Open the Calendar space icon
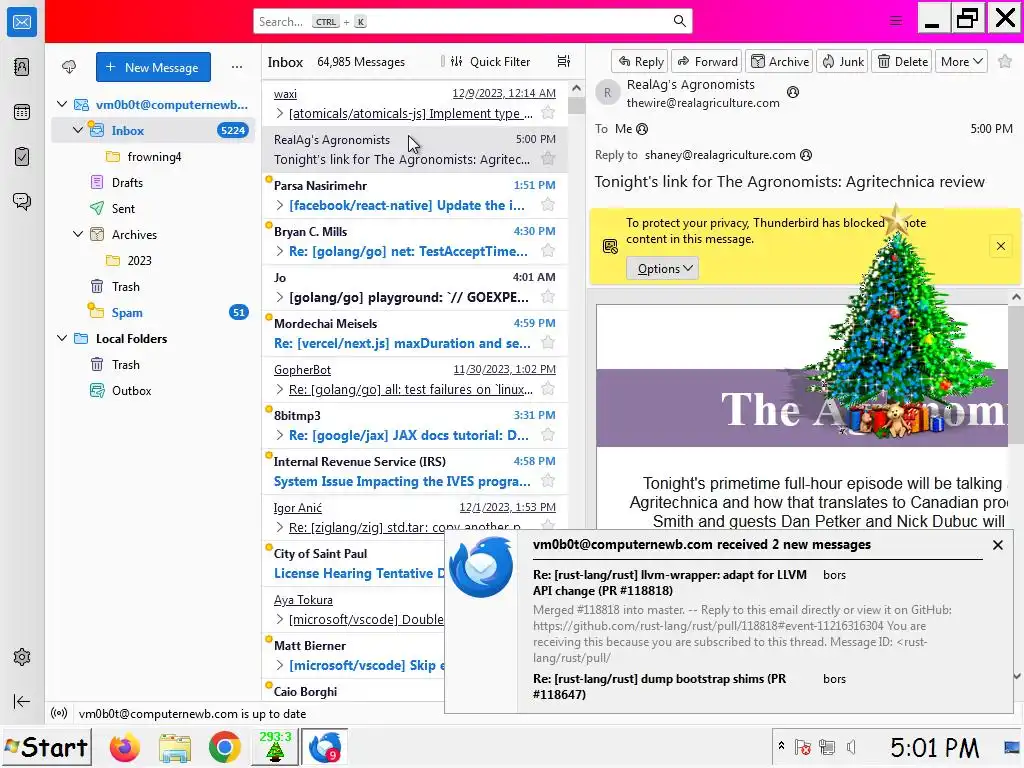 tap(22, 112)
